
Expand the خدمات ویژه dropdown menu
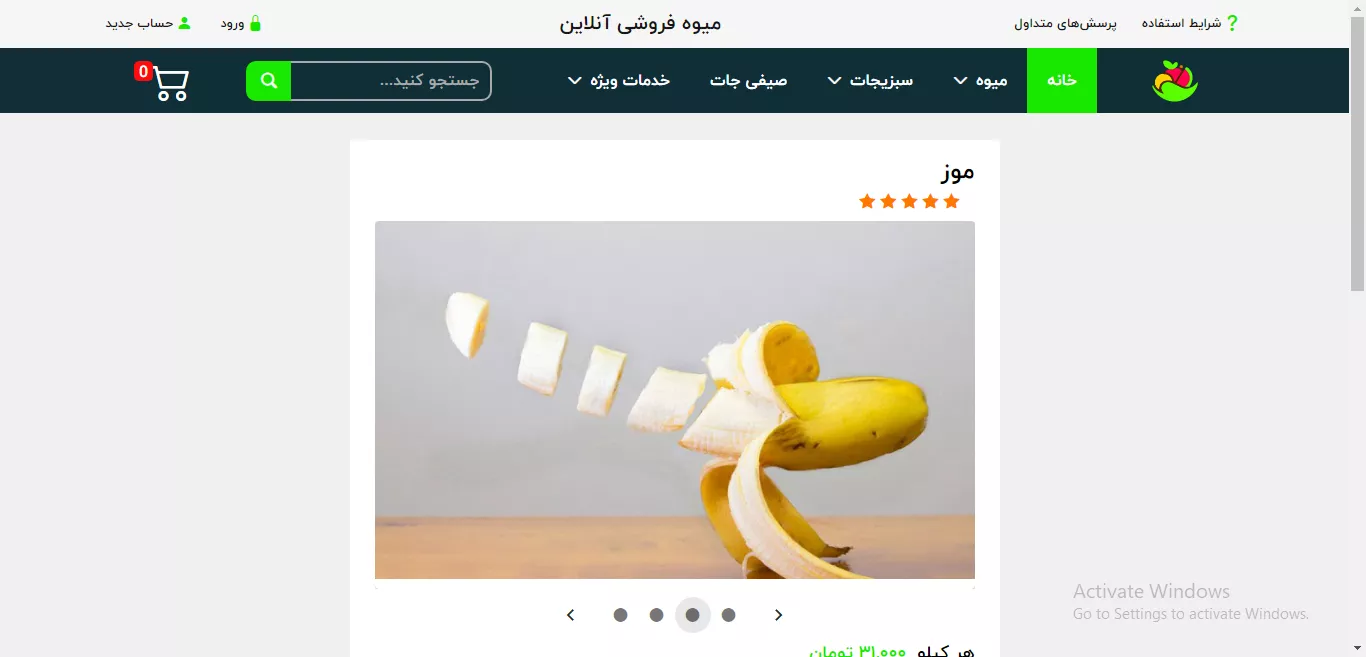click(x=619, y=81)
